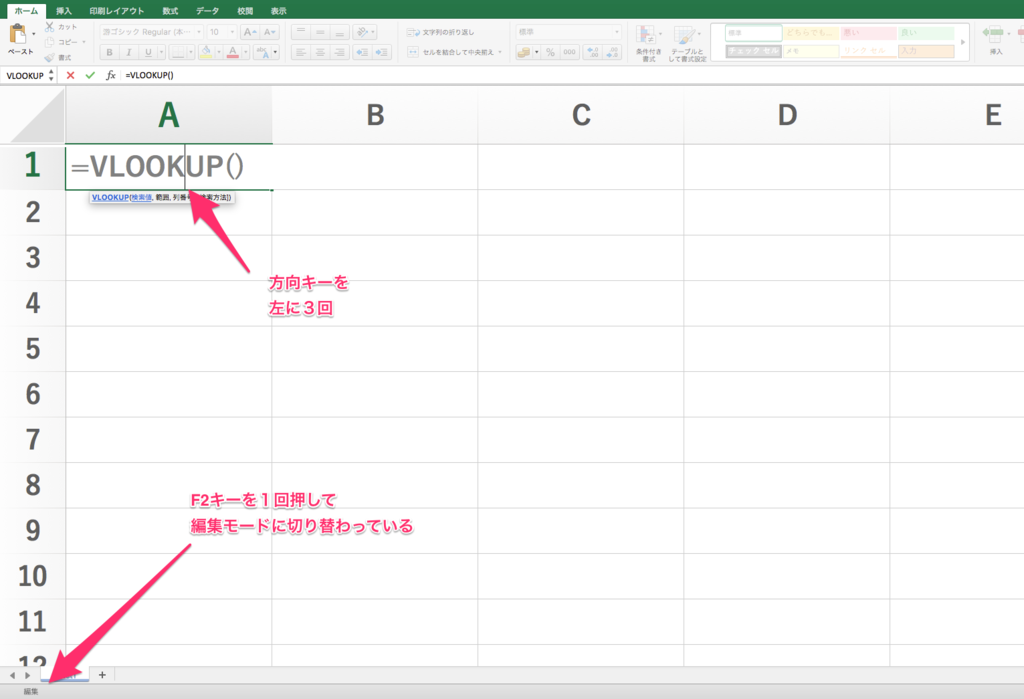
Task: Cancel the formula with the red X
Action: pyautogui.click(x=70, y=74)
